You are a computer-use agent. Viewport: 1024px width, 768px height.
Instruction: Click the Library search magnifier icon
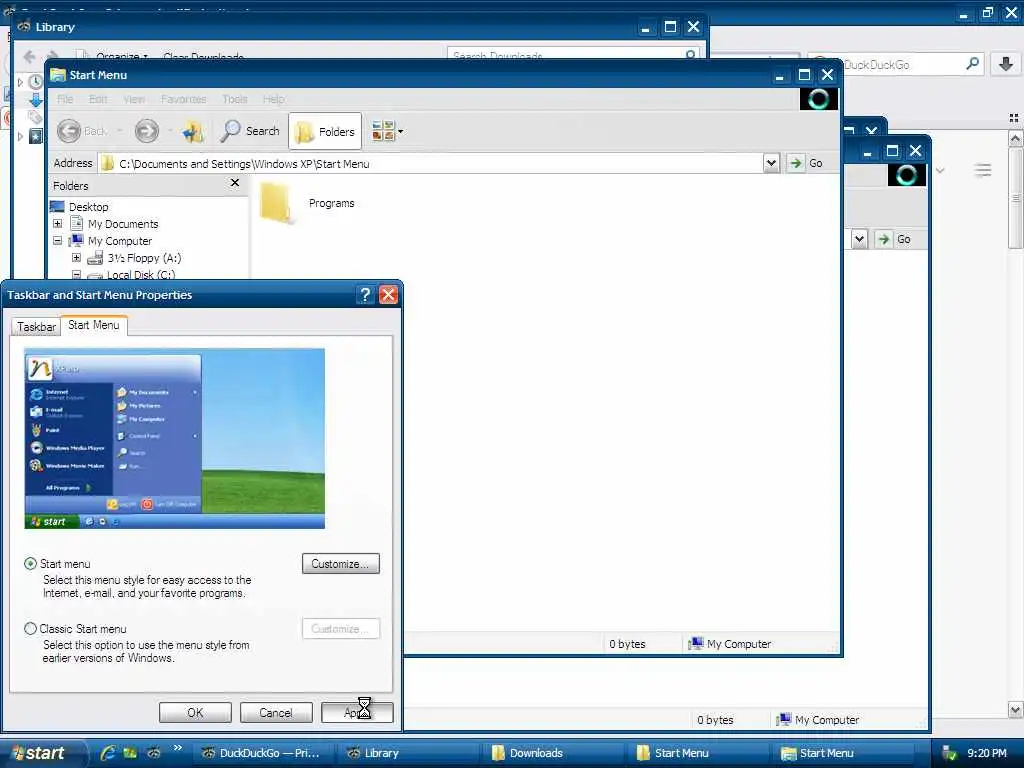click(690, 55)
